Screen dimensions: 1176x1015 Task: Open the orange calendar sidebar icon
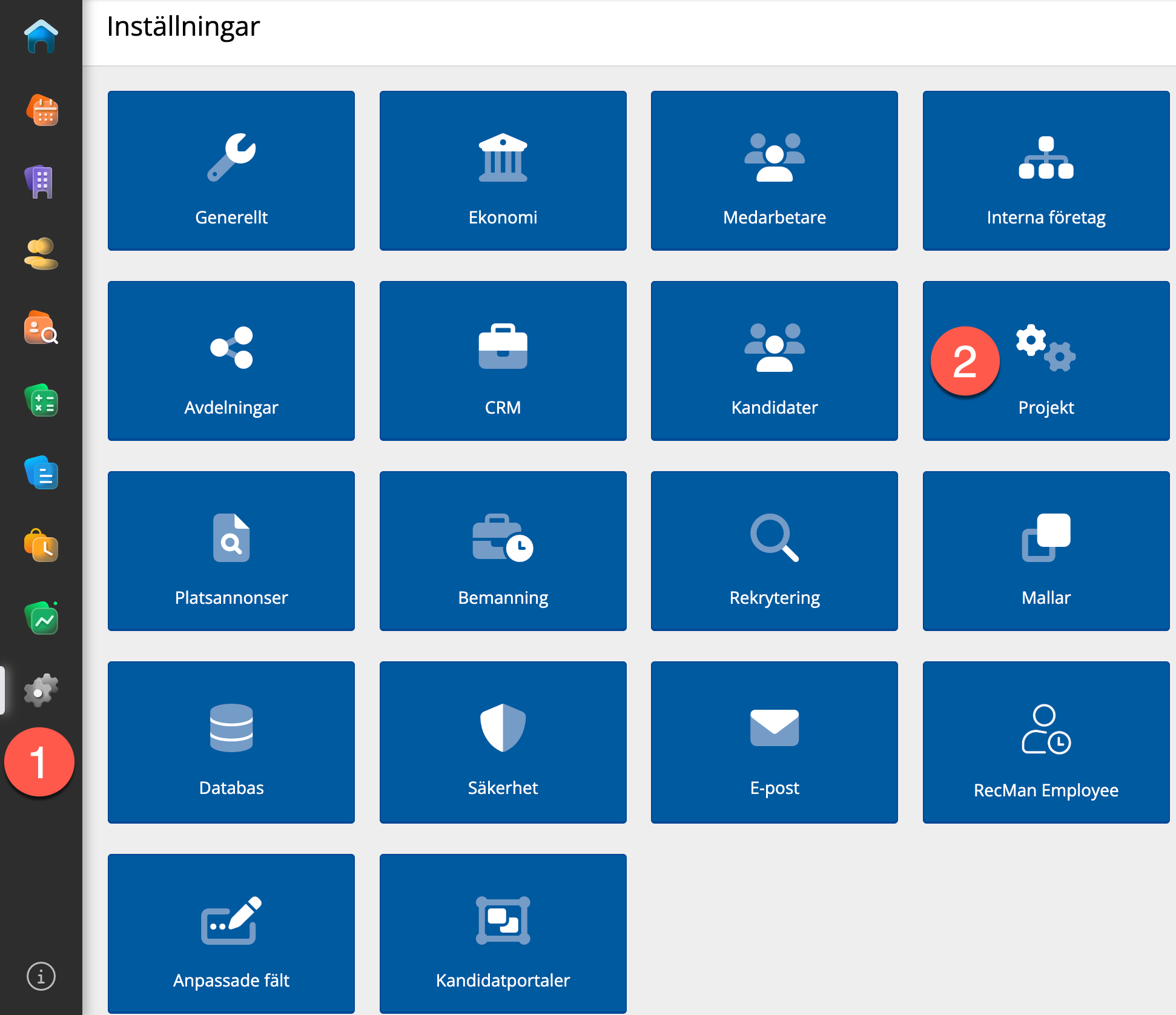click(x=41, y=110)
